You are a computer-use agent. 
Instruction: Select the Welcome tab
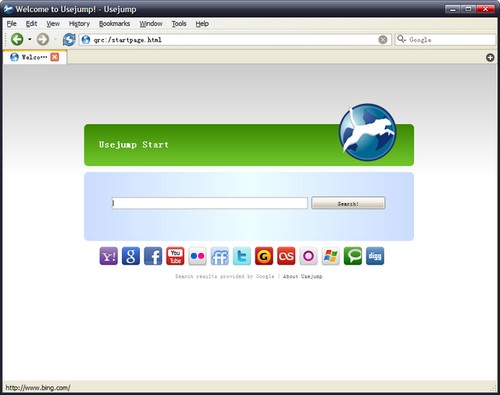pyautogui.click(x=35, y=57)
